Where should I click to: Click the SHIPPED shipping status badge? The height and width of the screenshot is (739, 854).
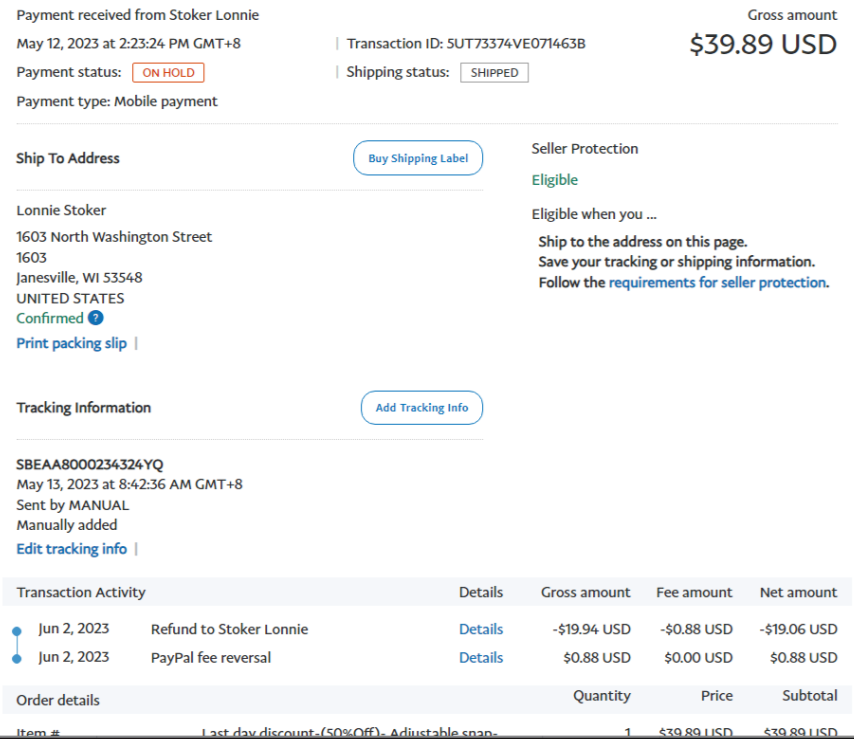494,73
